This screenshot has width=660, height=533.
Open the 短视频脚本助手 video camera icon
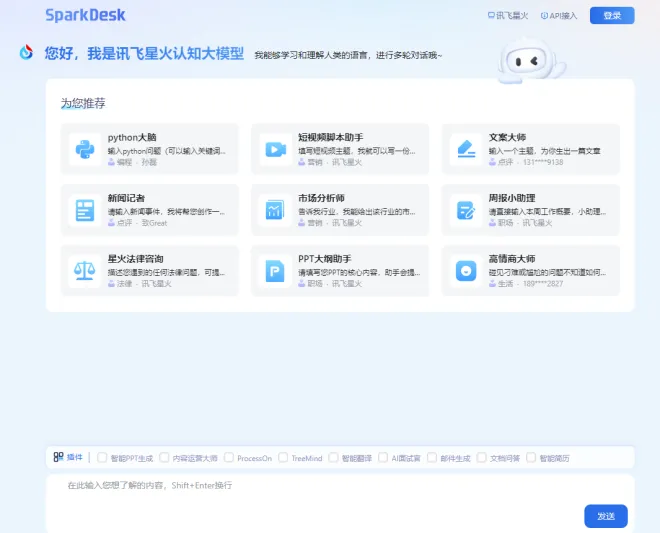(x=275, y=149)
